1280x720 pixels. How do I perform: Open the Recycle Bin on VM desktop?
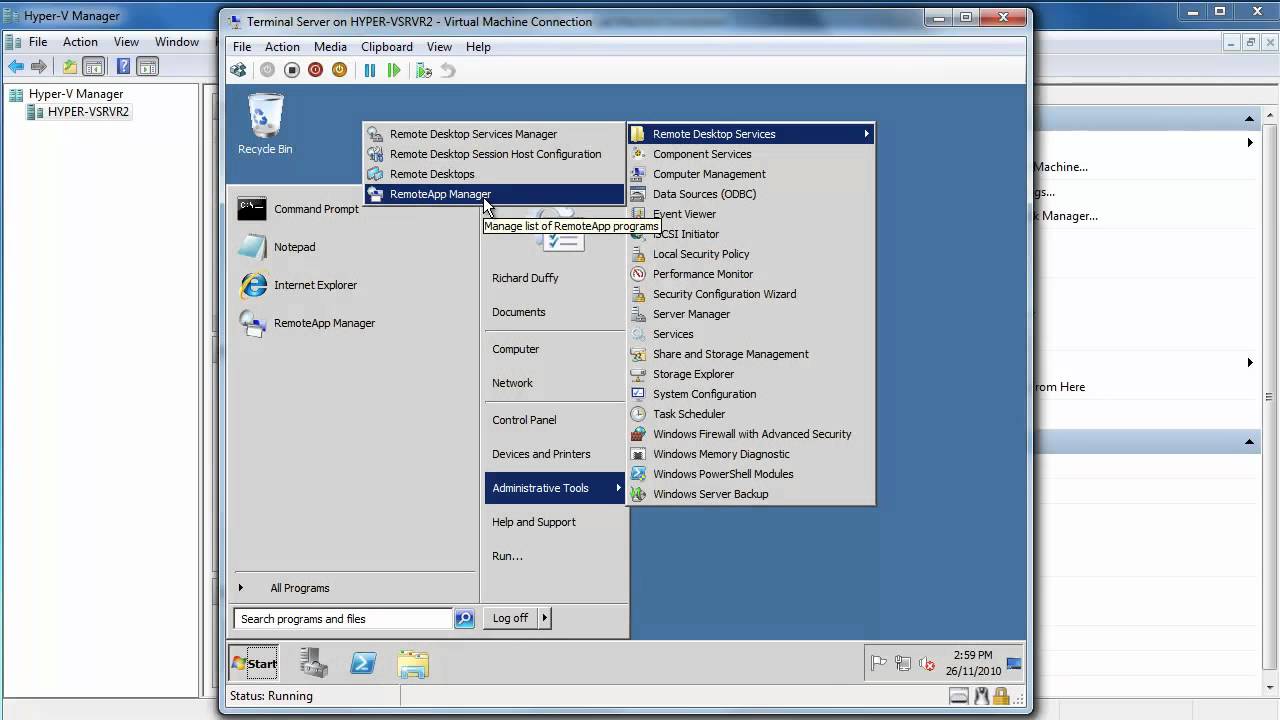pos(265,123)
